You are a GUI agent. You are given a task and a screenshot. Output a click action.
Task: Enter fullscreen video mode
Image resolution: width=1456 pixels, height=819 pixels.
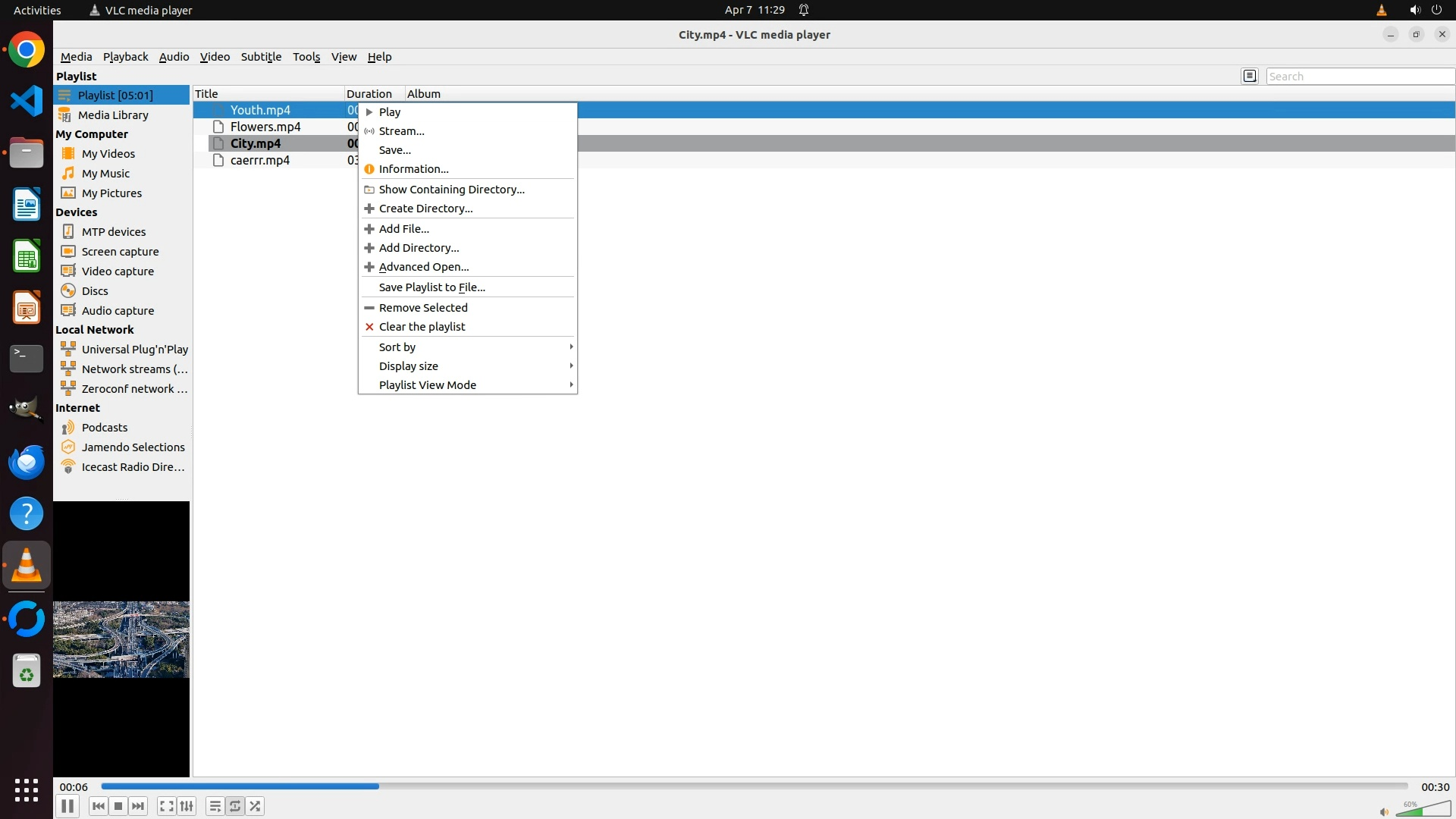click(x=166, y=806)
